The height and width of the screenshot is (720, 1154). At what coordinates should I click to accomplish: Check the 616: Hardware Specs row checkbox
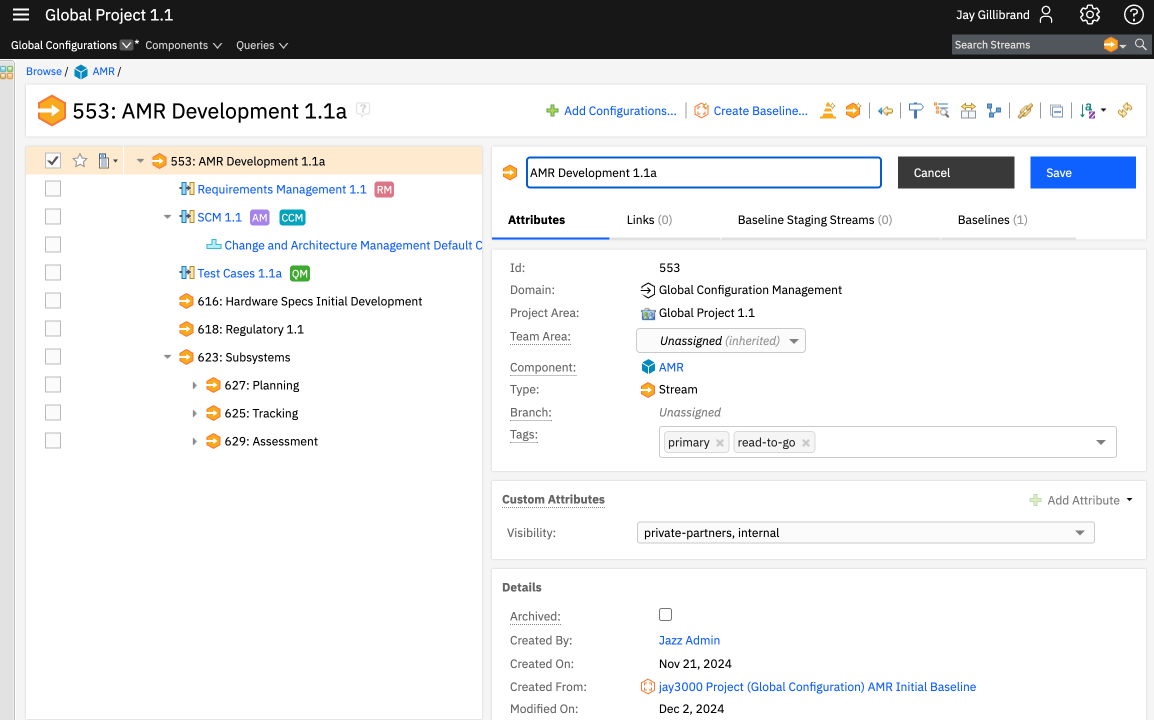click(52, 300)
